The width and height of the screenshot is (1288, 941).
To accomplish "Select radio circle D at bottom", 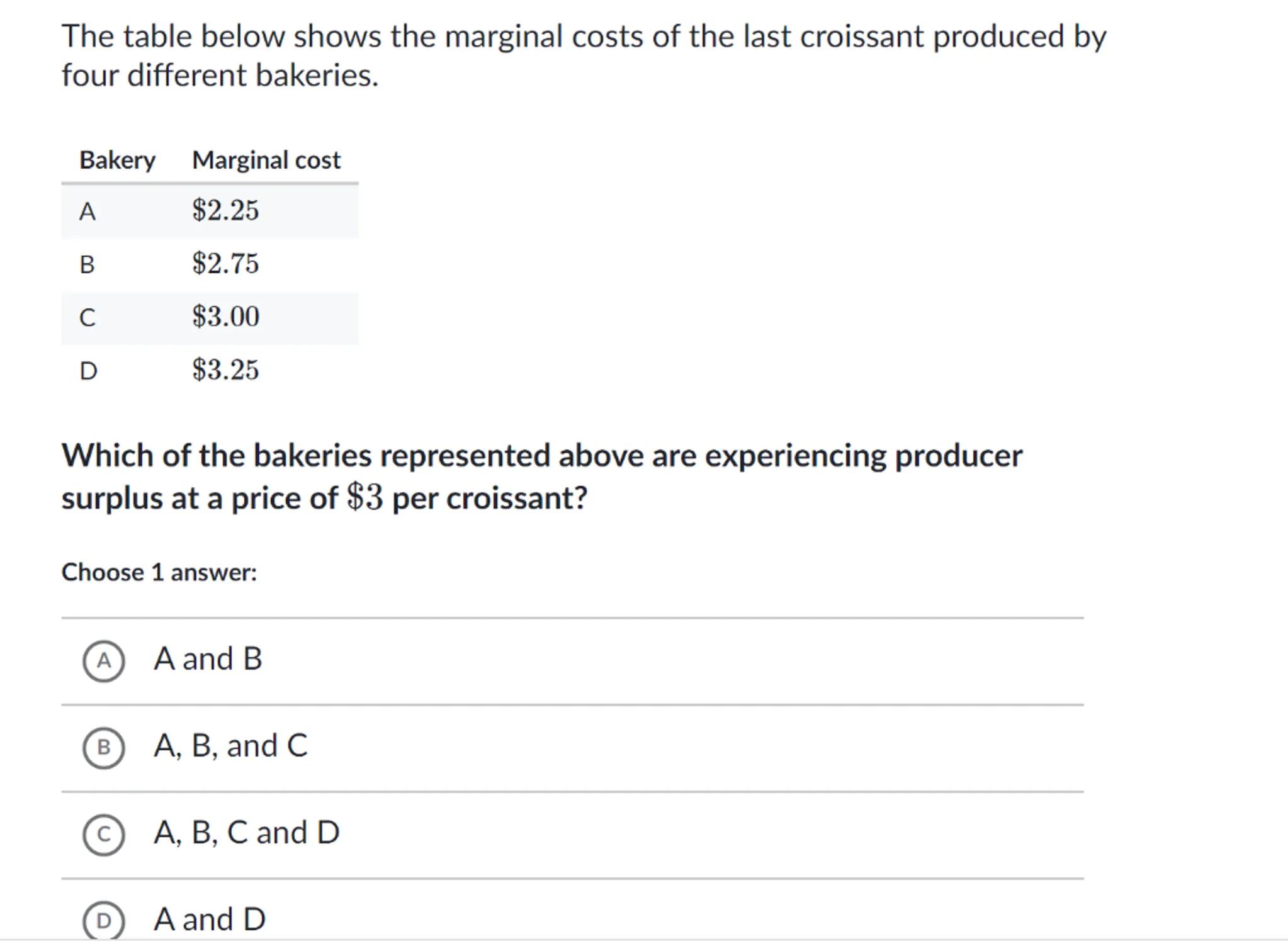I will [104, 920].
